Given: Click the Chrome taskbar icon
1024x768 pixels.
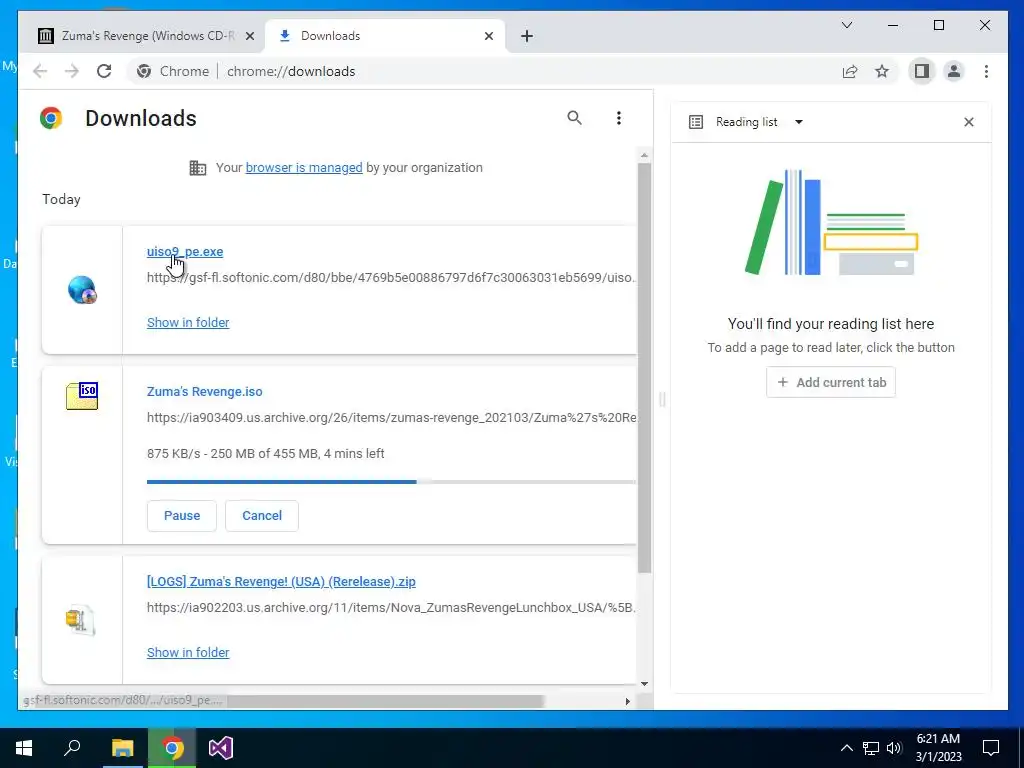Looking at the screenshot, I should tap(172, 748).
